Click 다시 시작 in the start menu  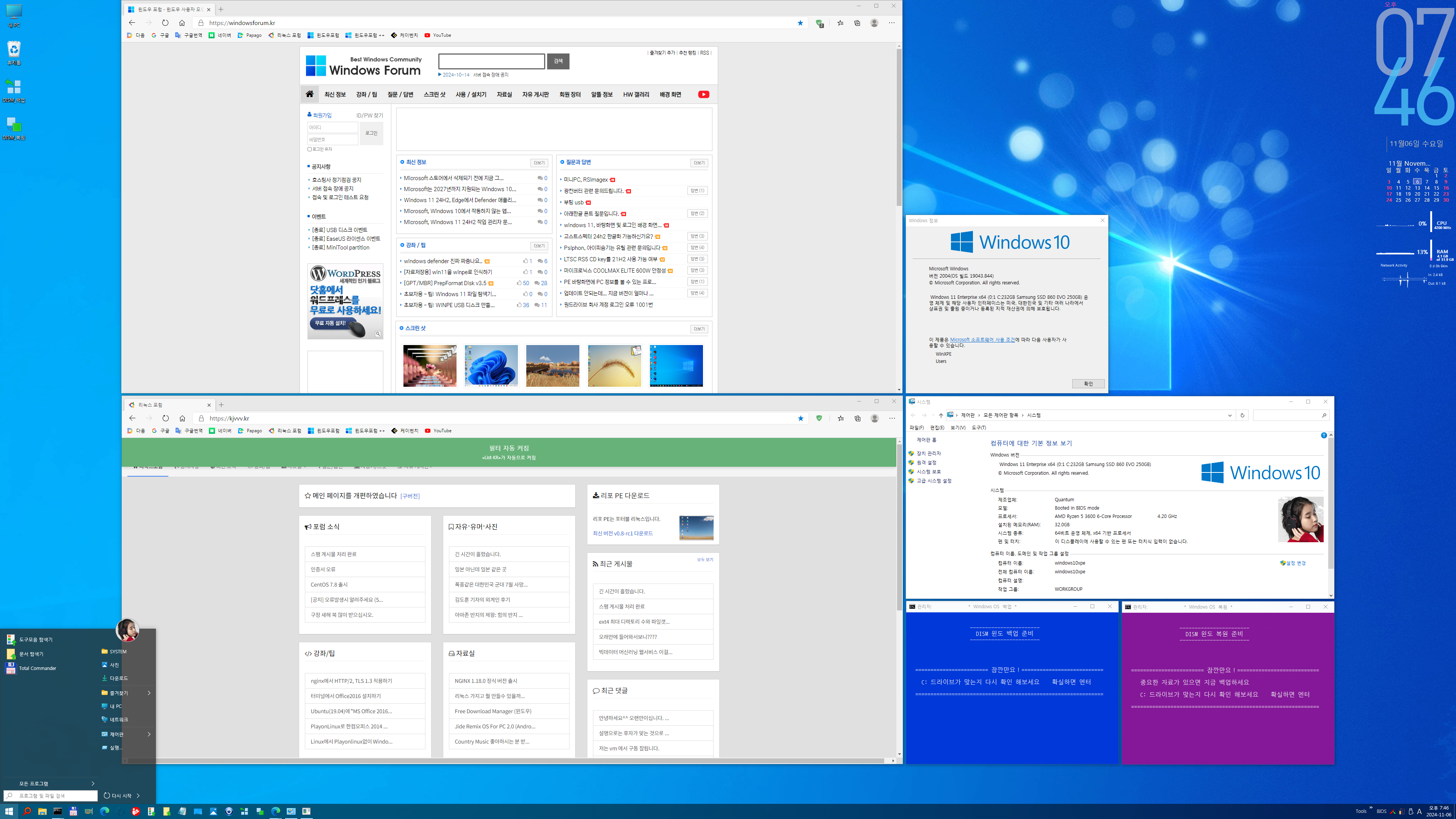point(118,795)
